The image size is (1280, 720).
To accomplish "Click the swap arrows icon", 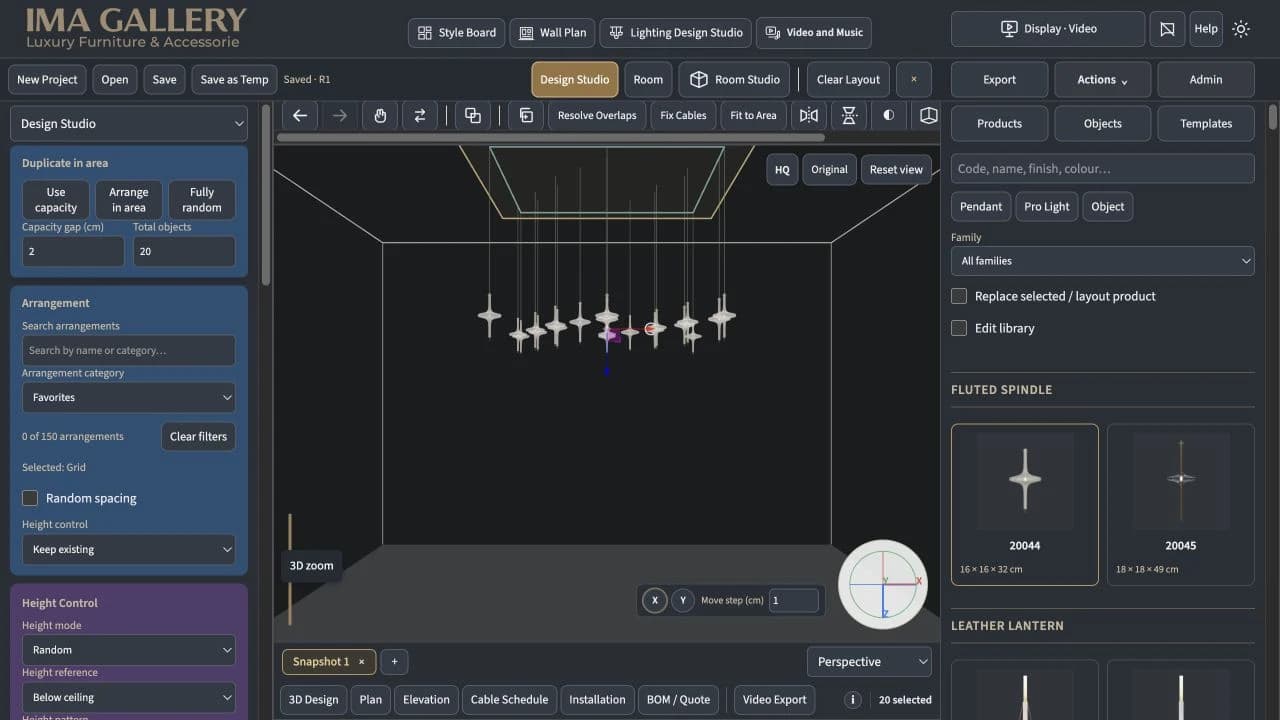I will [420, 115].
